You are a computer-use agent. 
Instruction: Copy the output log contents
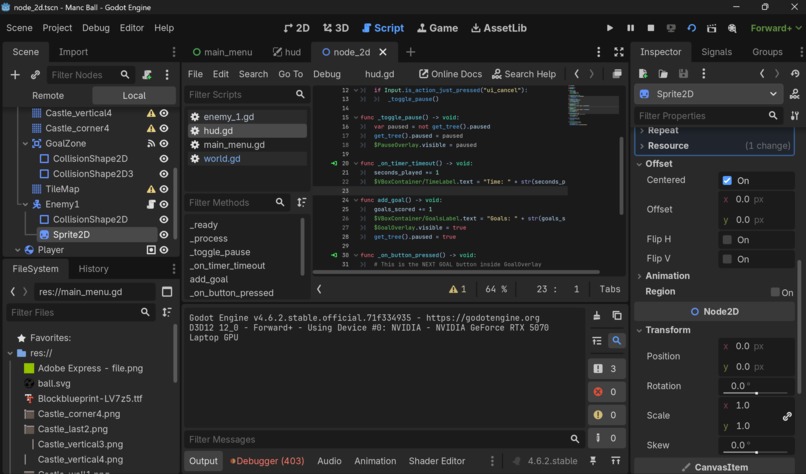click(617, 316)
